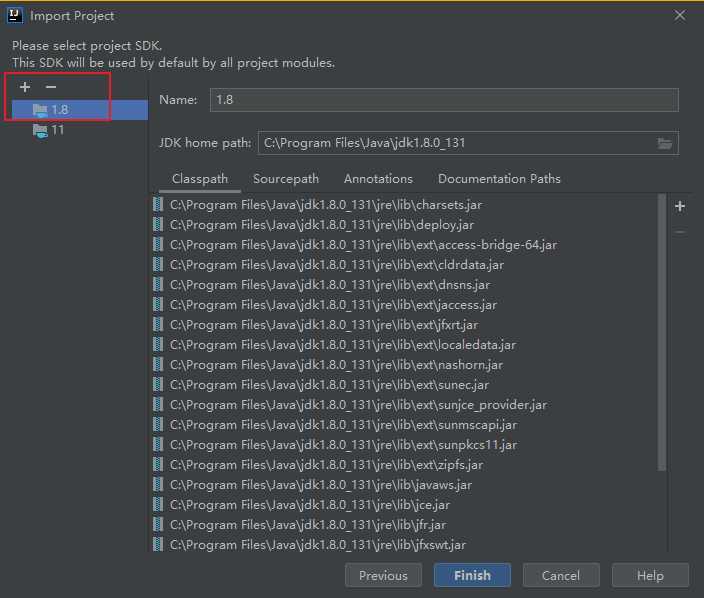Image resolution: width=704 pixels, height=598 pixels.
Task: Open the Documentation Paths tab
Action: [x=499, y=179]
